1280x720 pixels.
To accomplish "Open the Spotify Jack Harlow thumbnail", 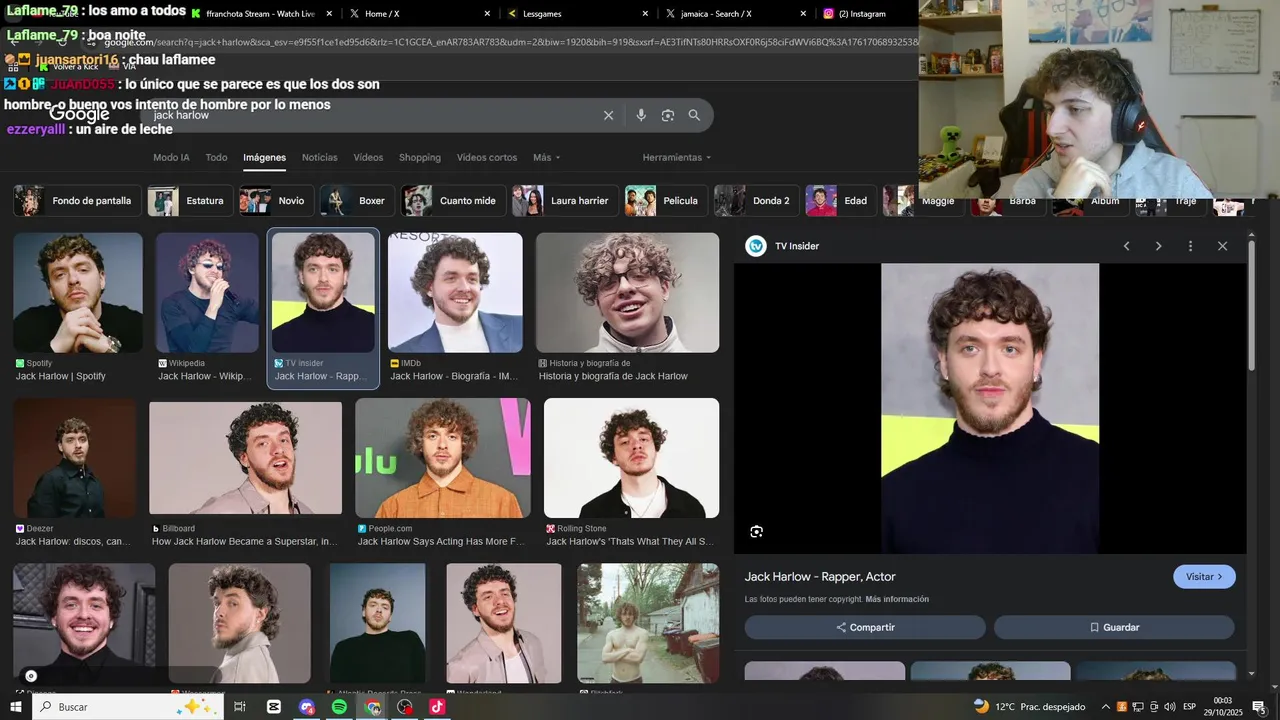I will click(78, 293).
